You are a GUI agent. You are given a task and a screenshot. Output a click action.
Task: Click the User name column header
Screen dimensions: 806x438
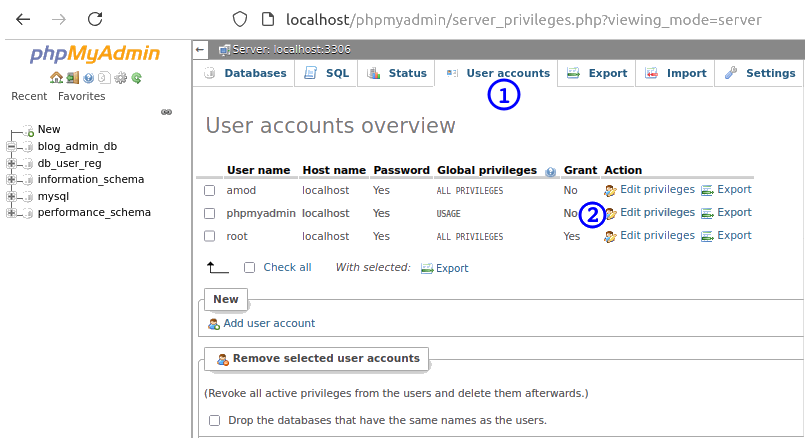(x=259, y=170)
